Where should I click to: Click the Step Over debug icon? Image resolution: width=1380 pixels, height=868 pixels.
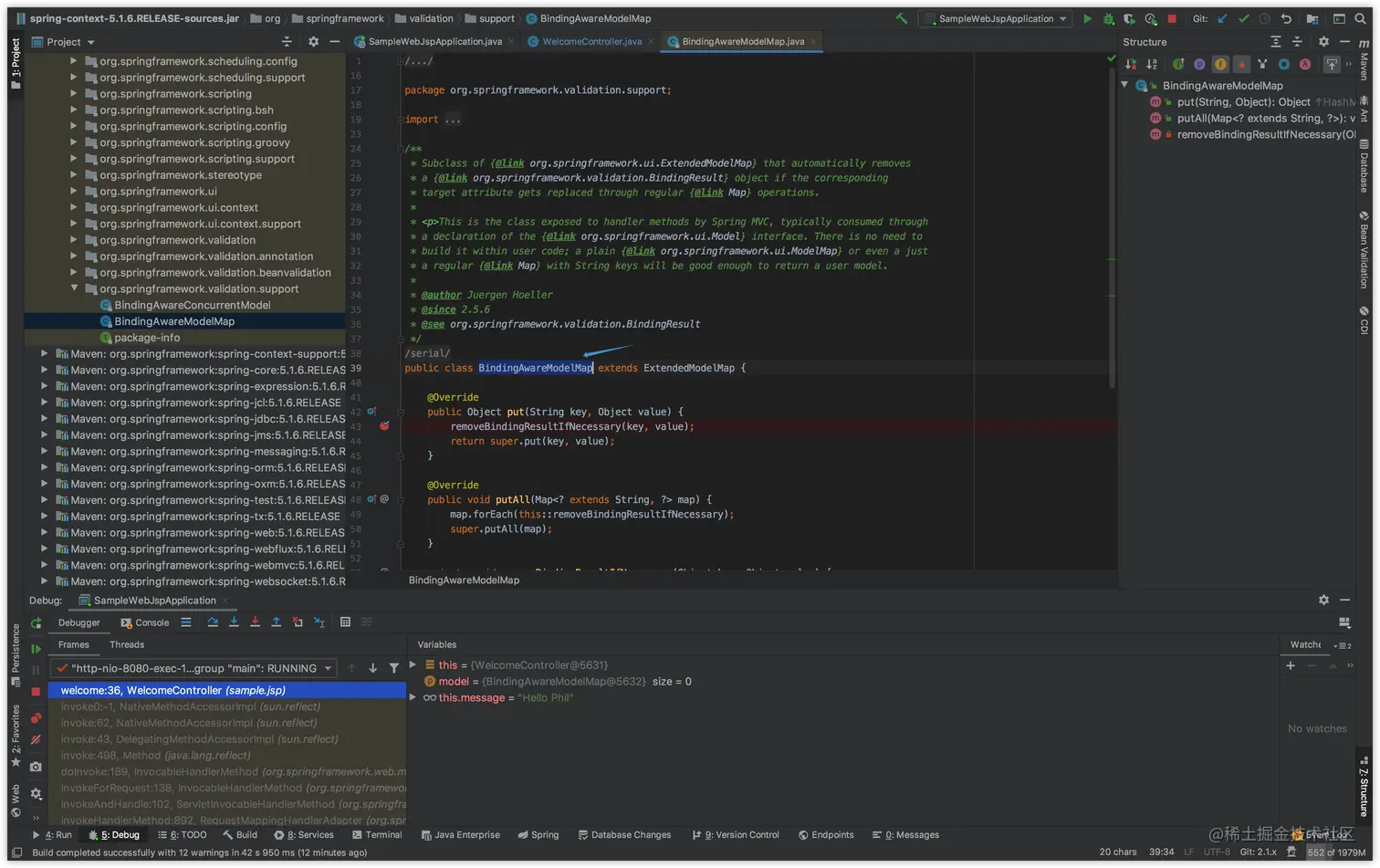tap(213, 622)
